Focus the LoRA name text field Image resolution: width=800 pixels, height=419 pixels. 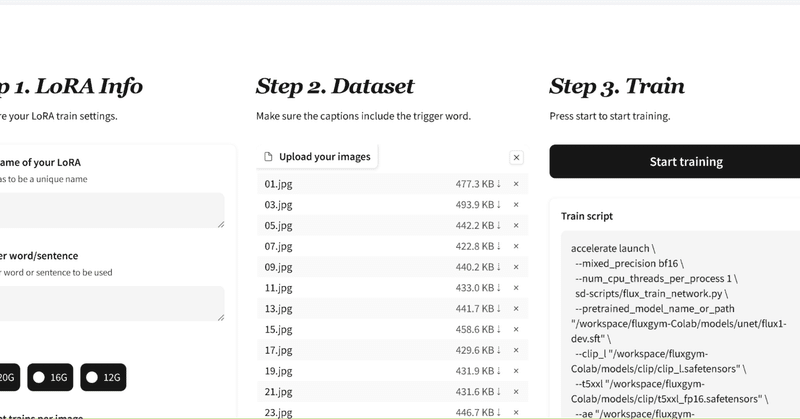[x=110, y=210]
